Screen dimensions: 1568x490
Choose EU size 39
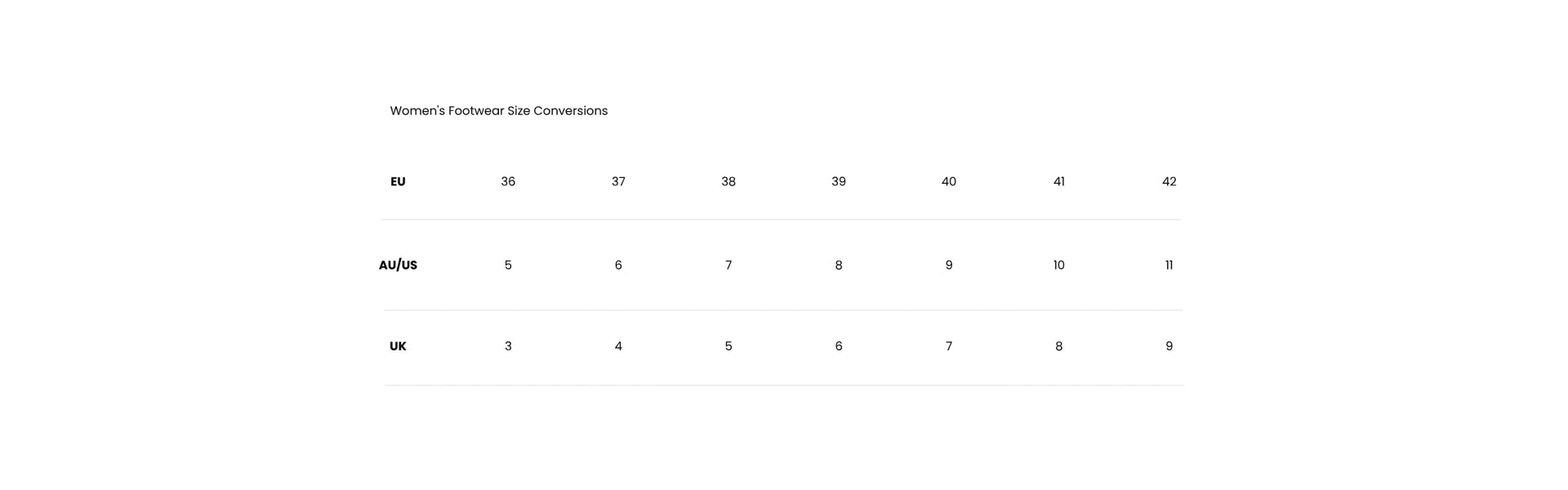[x=839, y=182]
